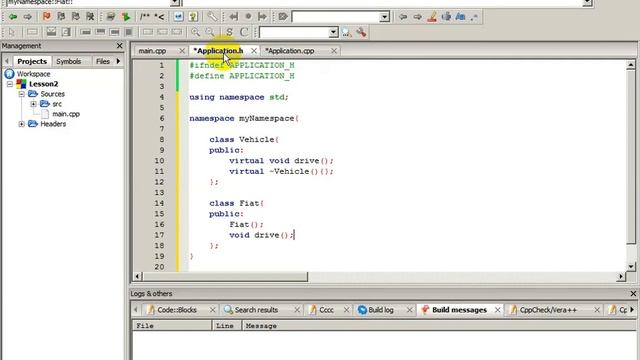Close the *Application.cpp editor tab
This screenshot has width=640, height=360.
[x=334, y=51]
